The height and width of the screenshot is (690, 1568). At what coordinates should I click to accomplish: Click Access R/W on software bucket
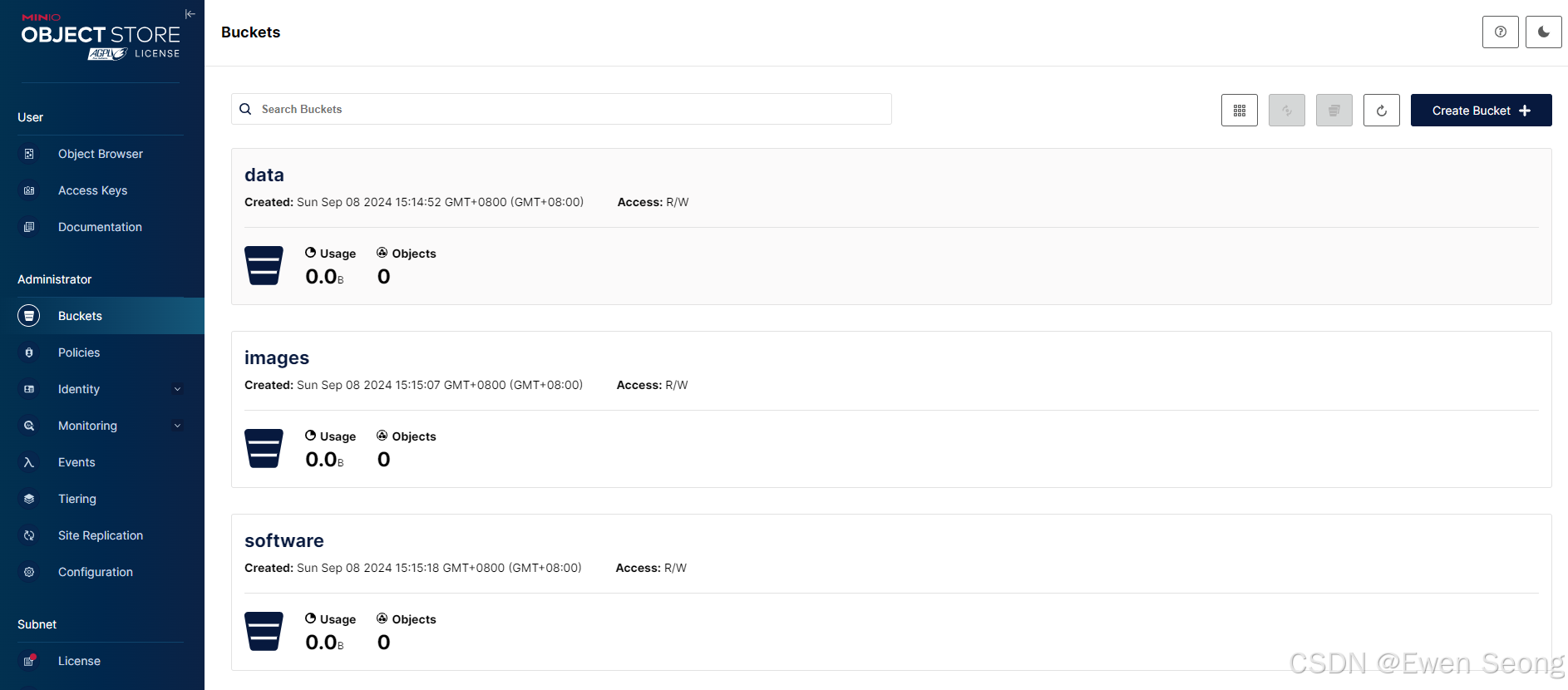tap(652, 568)
